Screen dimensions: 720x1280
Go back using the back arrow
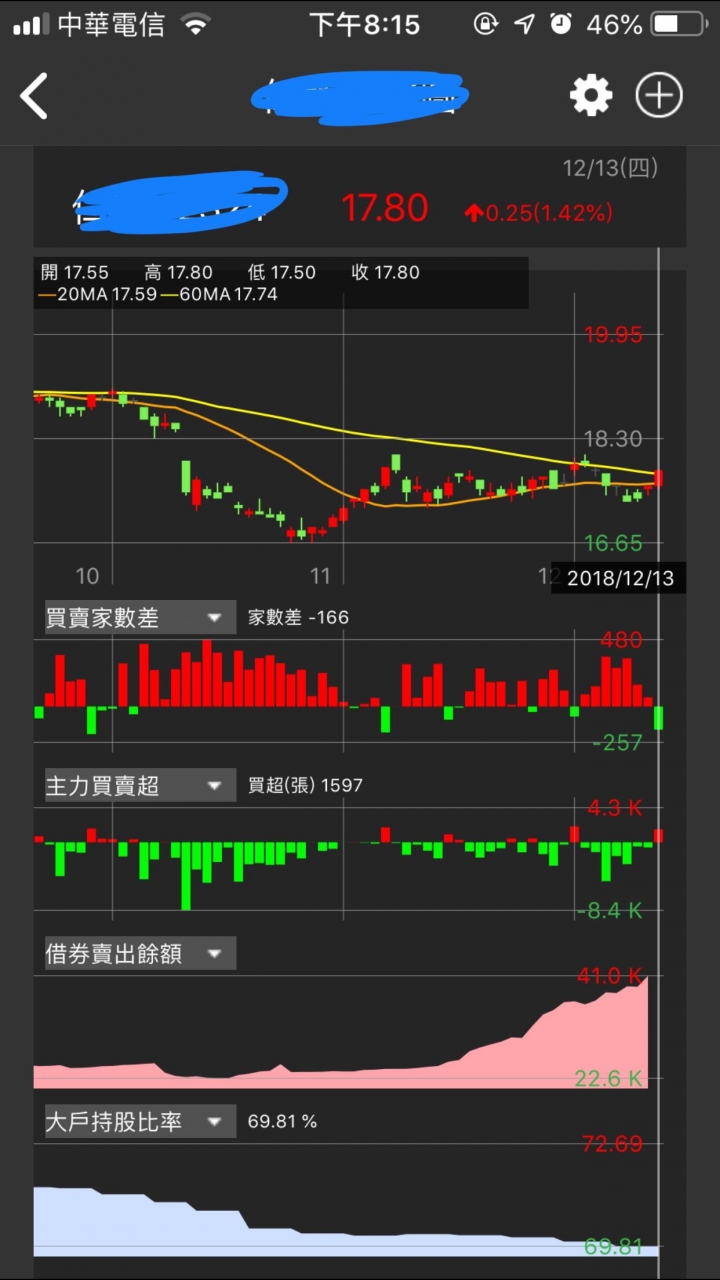point(34,96)
